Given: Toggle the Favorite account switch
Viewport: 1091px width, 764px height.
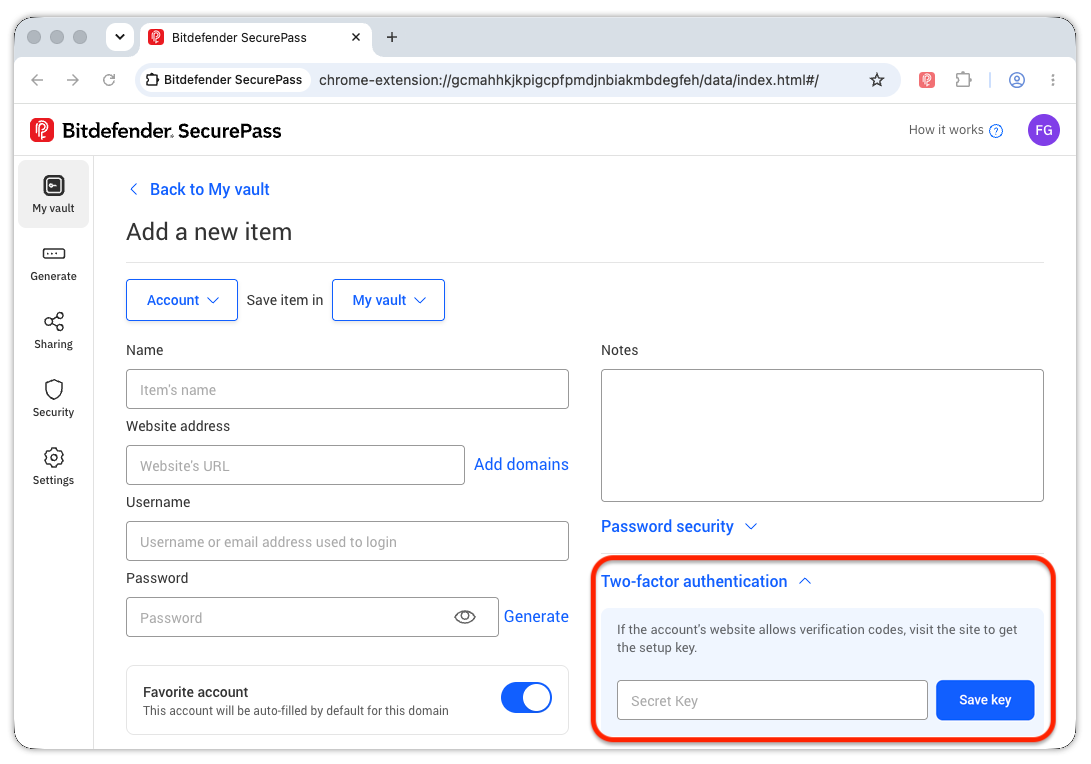Looking at the screenshot, I should 526,698.
